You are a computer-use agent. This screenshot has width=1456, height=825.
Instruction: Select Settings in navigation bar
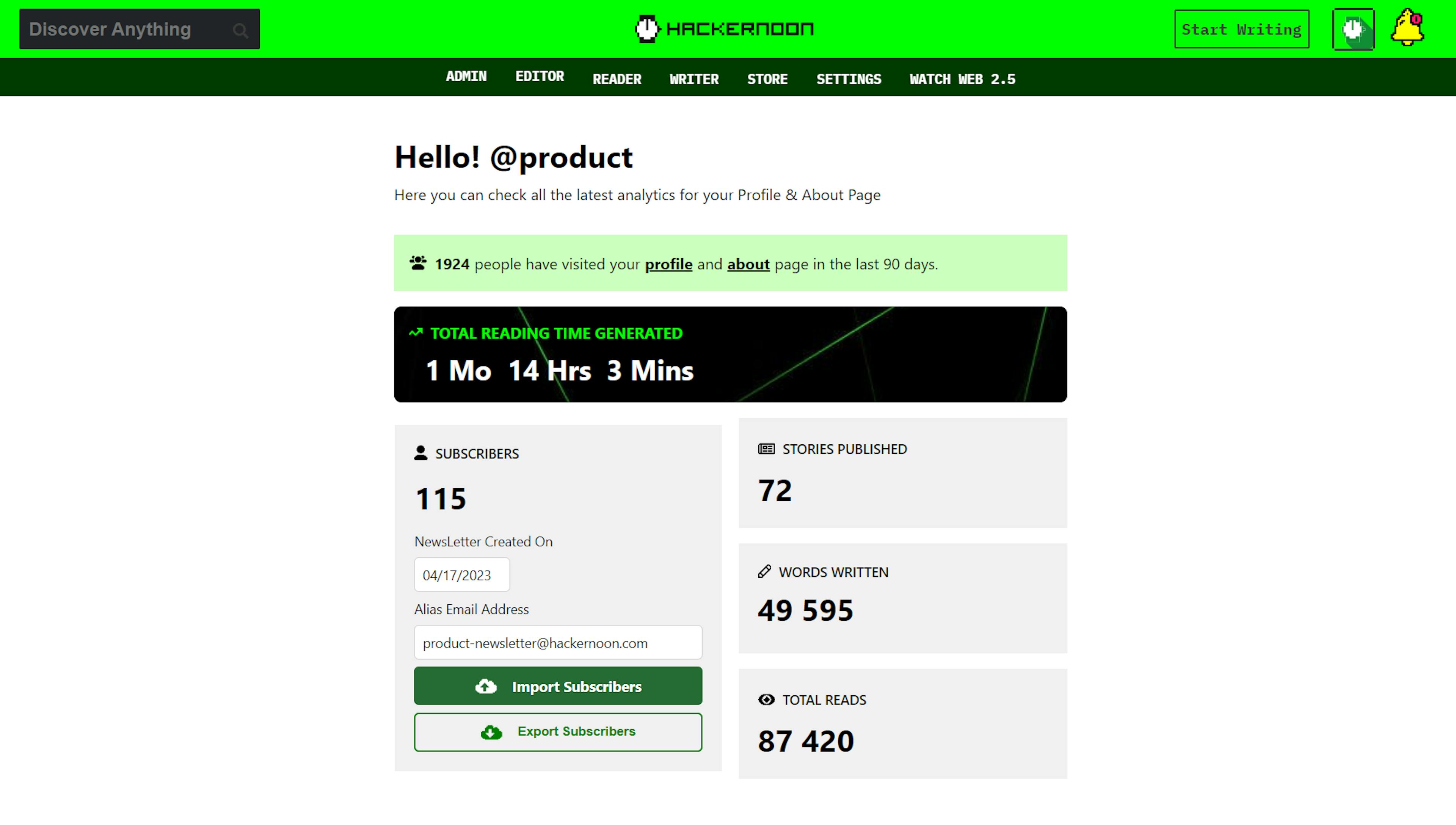[x=848, y=79]
